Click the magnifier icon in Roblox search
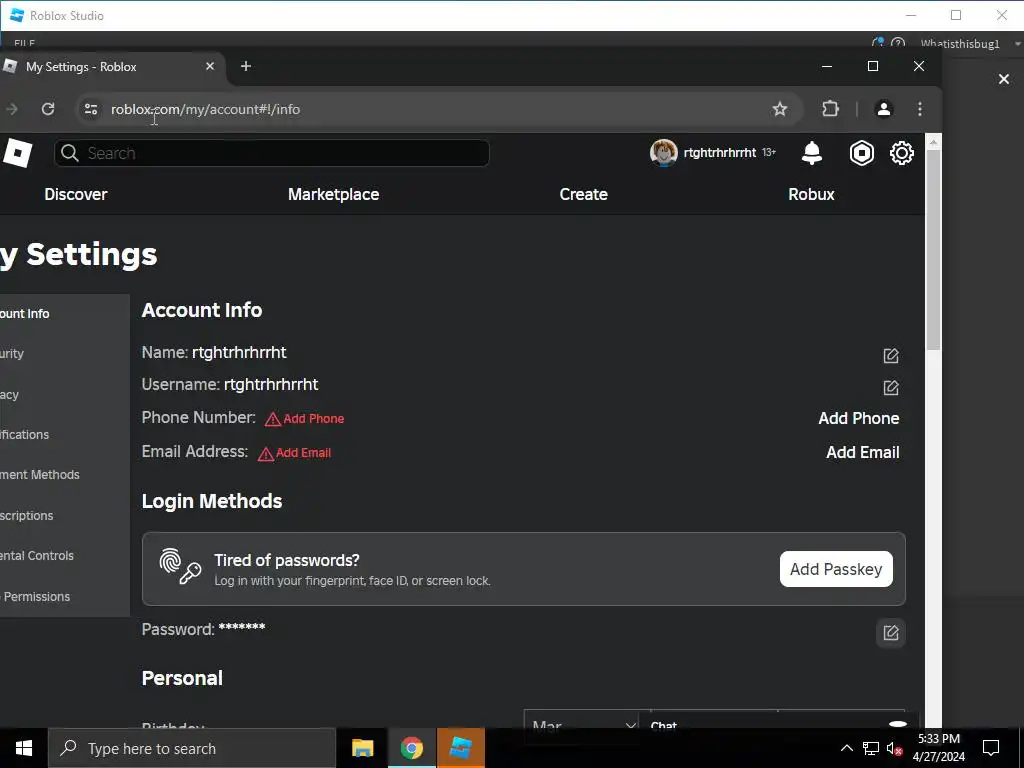The height and width of the screenshot is (768, 1024). tap(69, 153)
